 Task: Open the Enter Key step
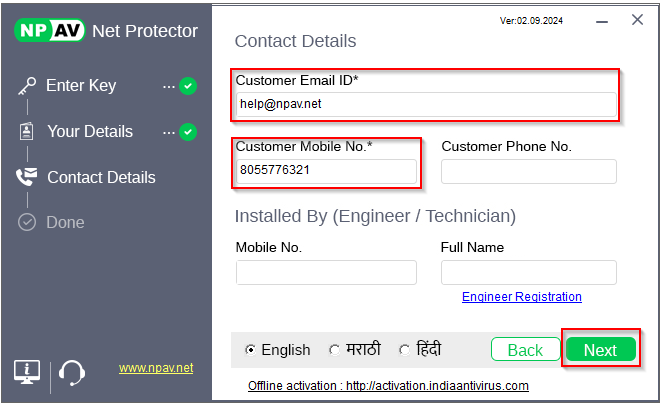[x=81, y=86]
